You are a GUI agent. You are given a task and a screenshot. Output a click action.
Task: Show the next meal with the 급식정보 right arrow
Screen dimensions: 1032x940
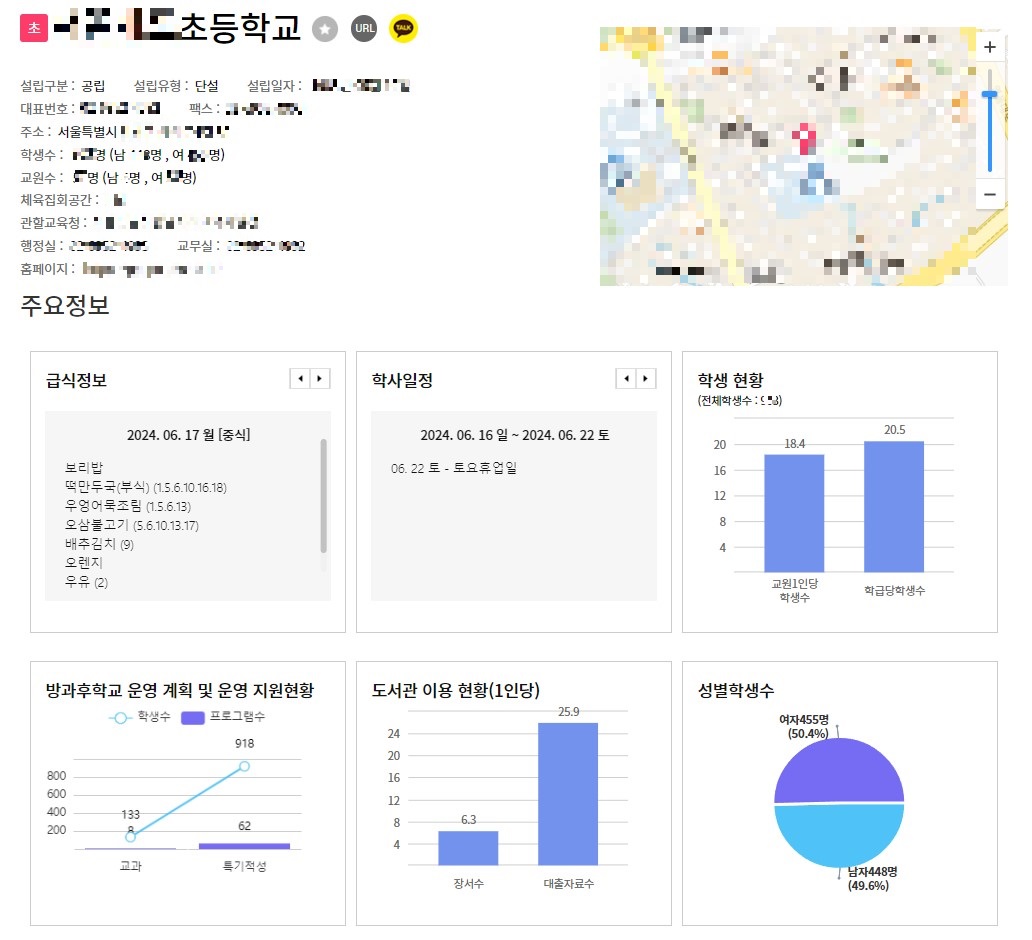(319, 378)
